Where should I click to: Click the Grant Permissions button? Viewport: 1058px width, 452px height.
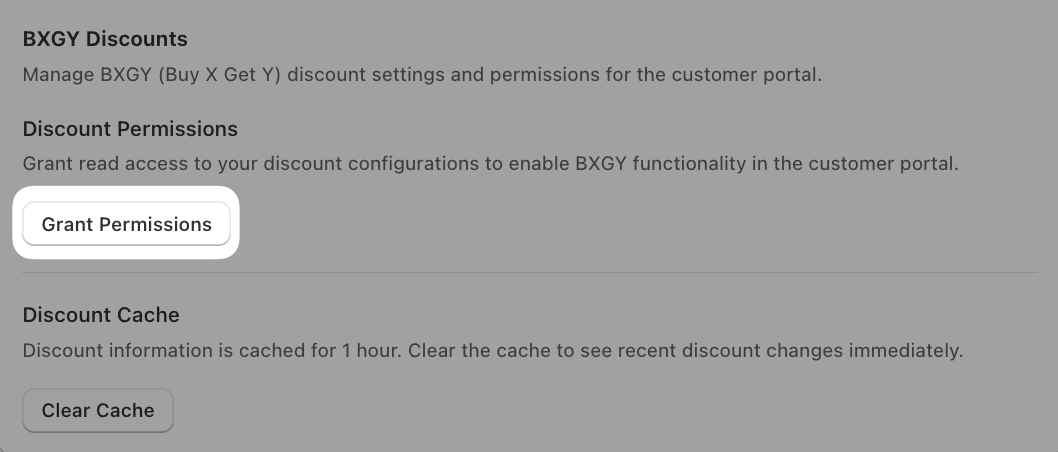126,223
